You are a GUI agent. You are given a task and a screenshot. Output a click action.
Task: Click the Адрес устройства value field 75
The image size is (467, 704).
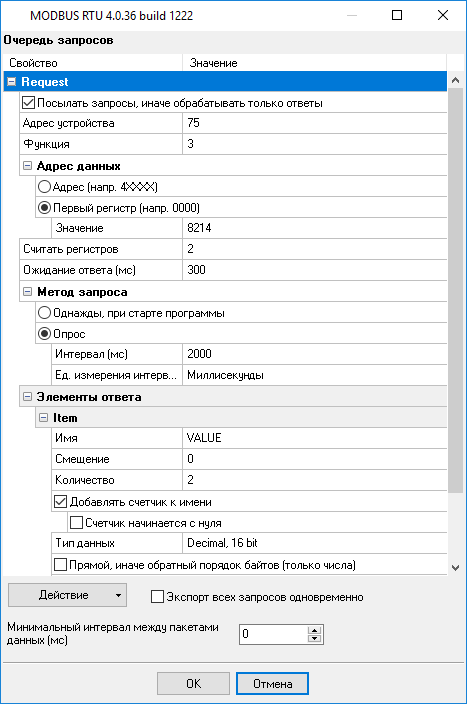[314, 123]
